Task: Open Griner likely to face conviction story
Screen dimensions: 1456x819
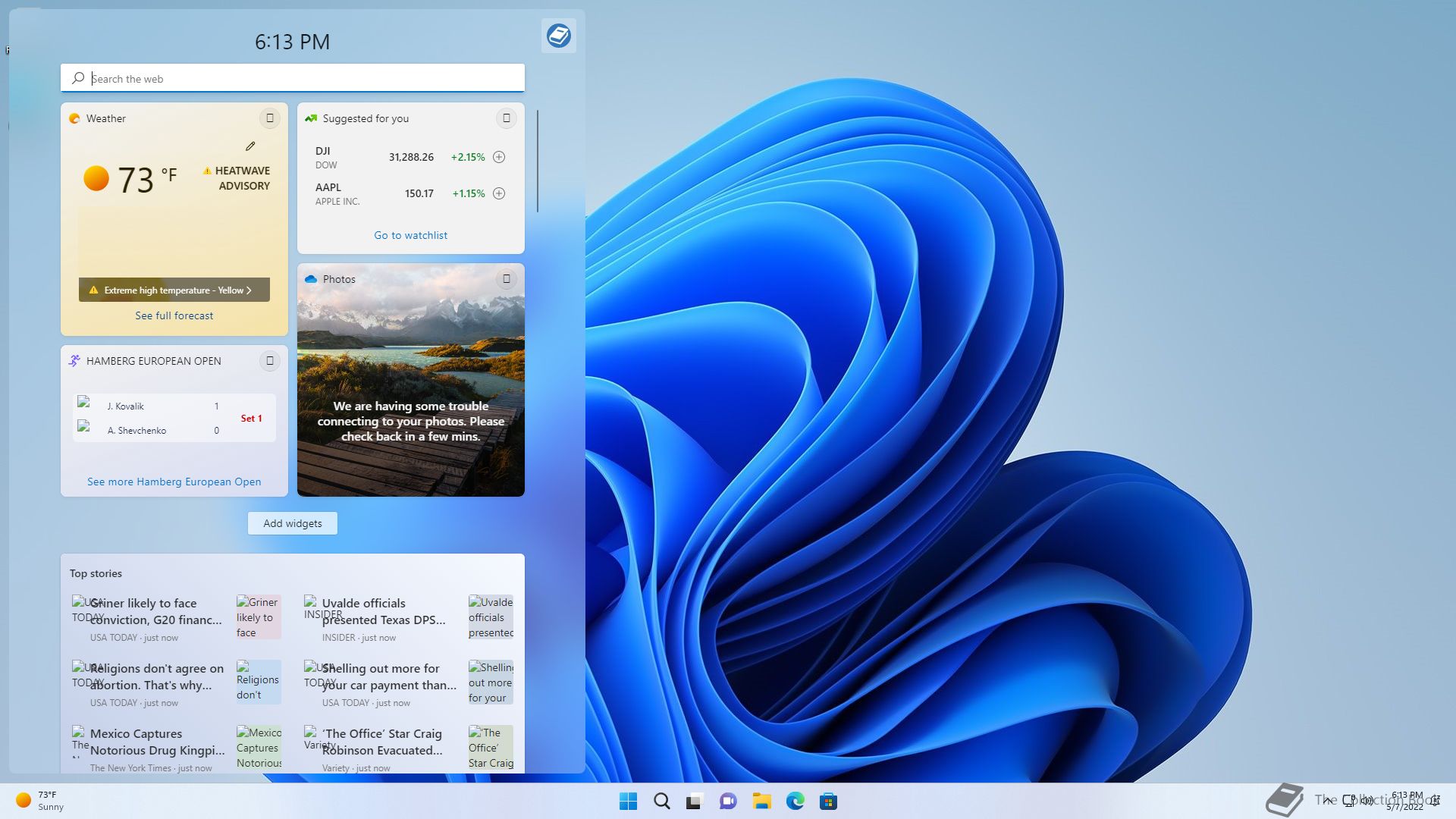Action: (156, 611)
